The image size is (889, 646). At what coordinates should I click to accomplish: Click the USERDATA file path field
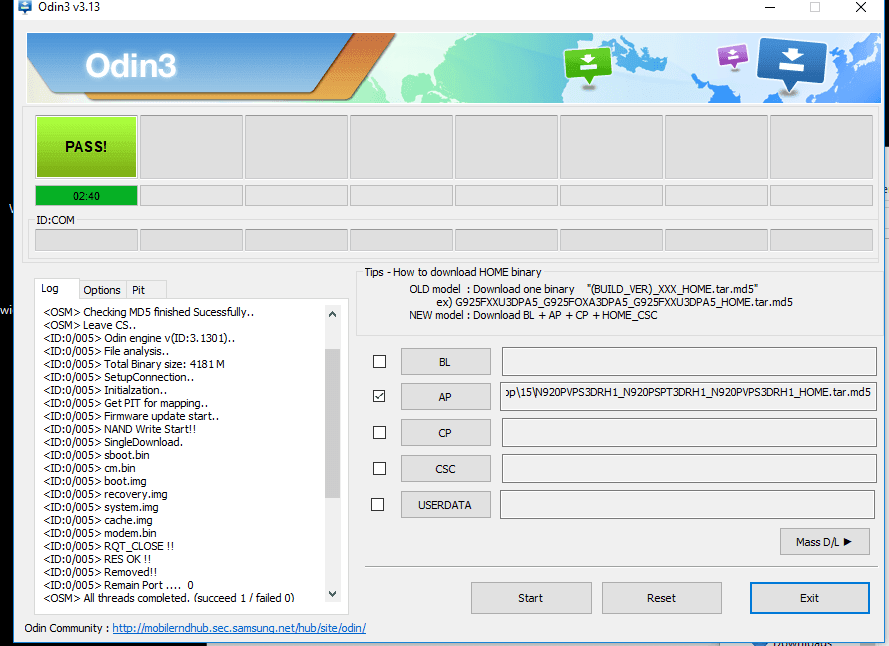687,504
